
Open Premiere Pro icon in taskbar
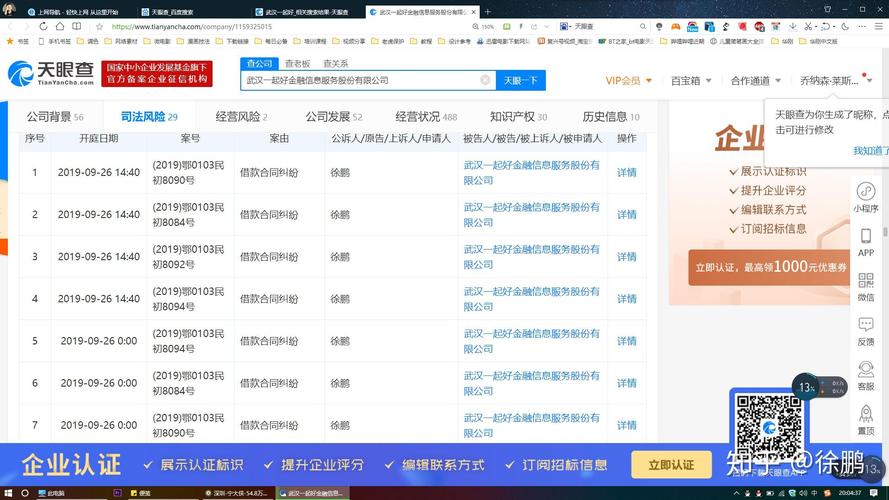click(117, 493)
